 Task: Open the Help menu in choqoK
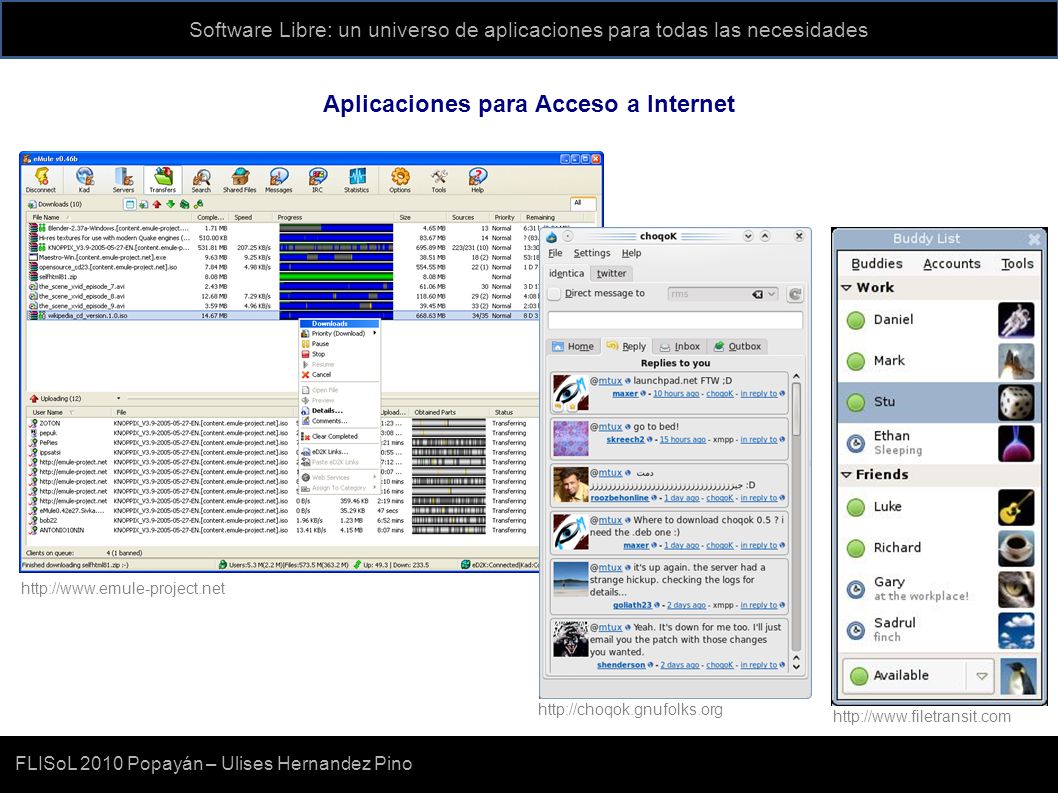point(632,253)
